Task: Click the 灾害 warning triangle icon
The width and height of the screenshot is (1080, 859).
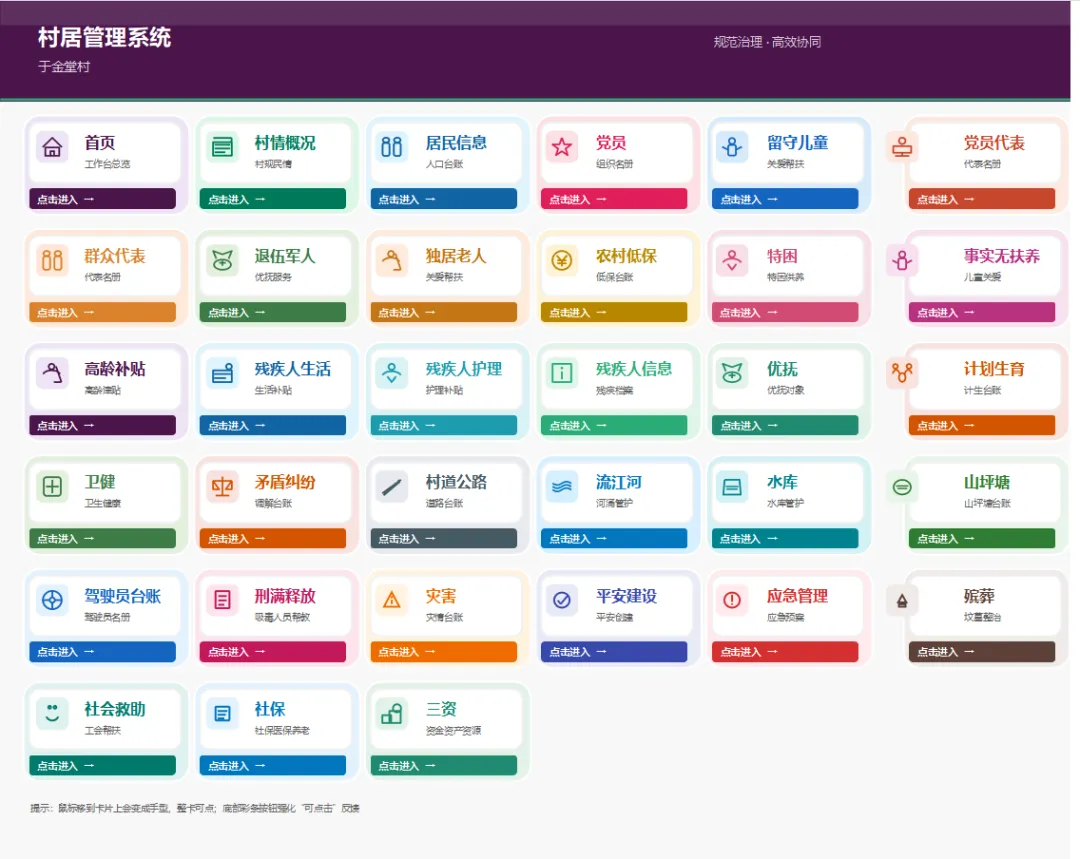Action: pyautogui.click(x=392, y=600)
